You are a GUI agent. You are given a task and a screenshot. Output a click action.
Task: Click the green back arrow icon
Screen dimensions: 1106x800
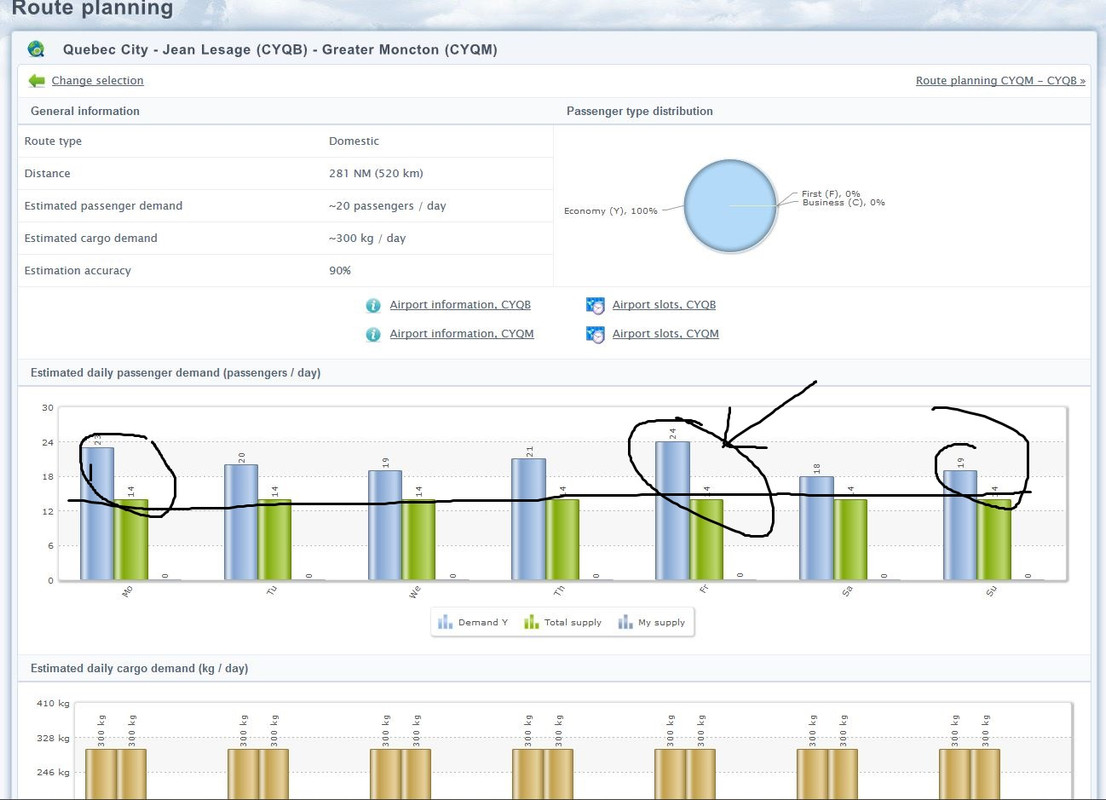(37, 80)
